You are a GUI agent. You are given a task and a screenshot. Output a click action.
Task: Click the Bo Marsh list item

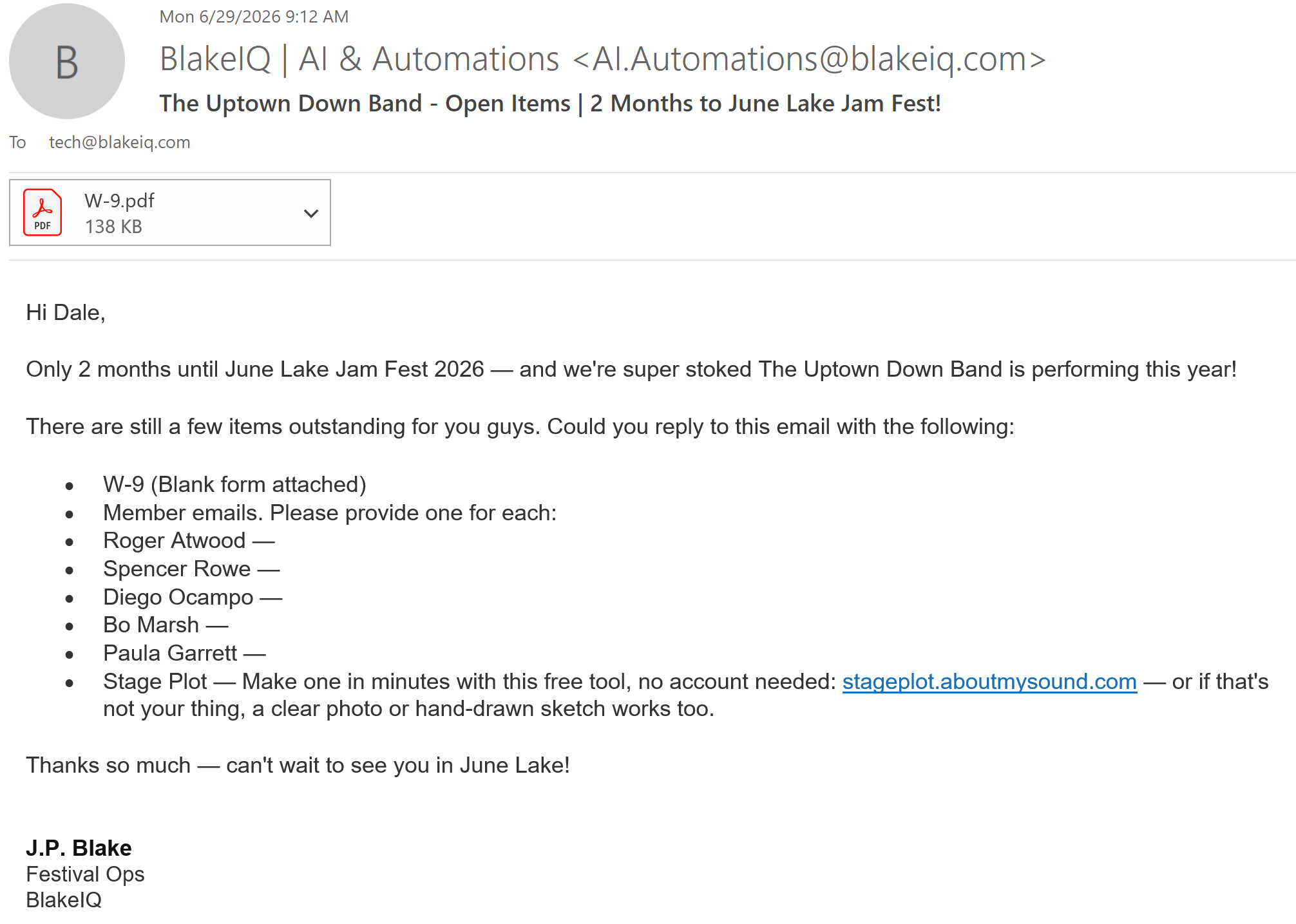pyautogui.click(x=166, y=625)
